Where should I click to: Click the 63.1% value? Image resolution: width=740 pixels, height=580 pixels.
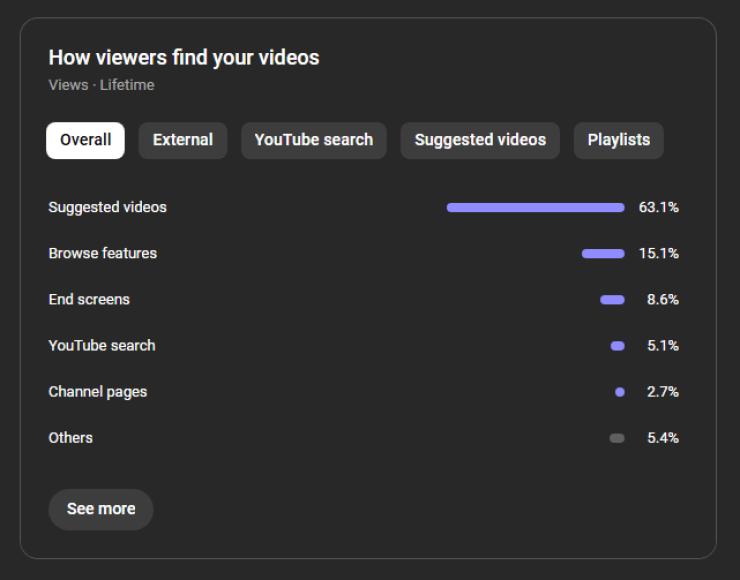[x=658, y=208]
